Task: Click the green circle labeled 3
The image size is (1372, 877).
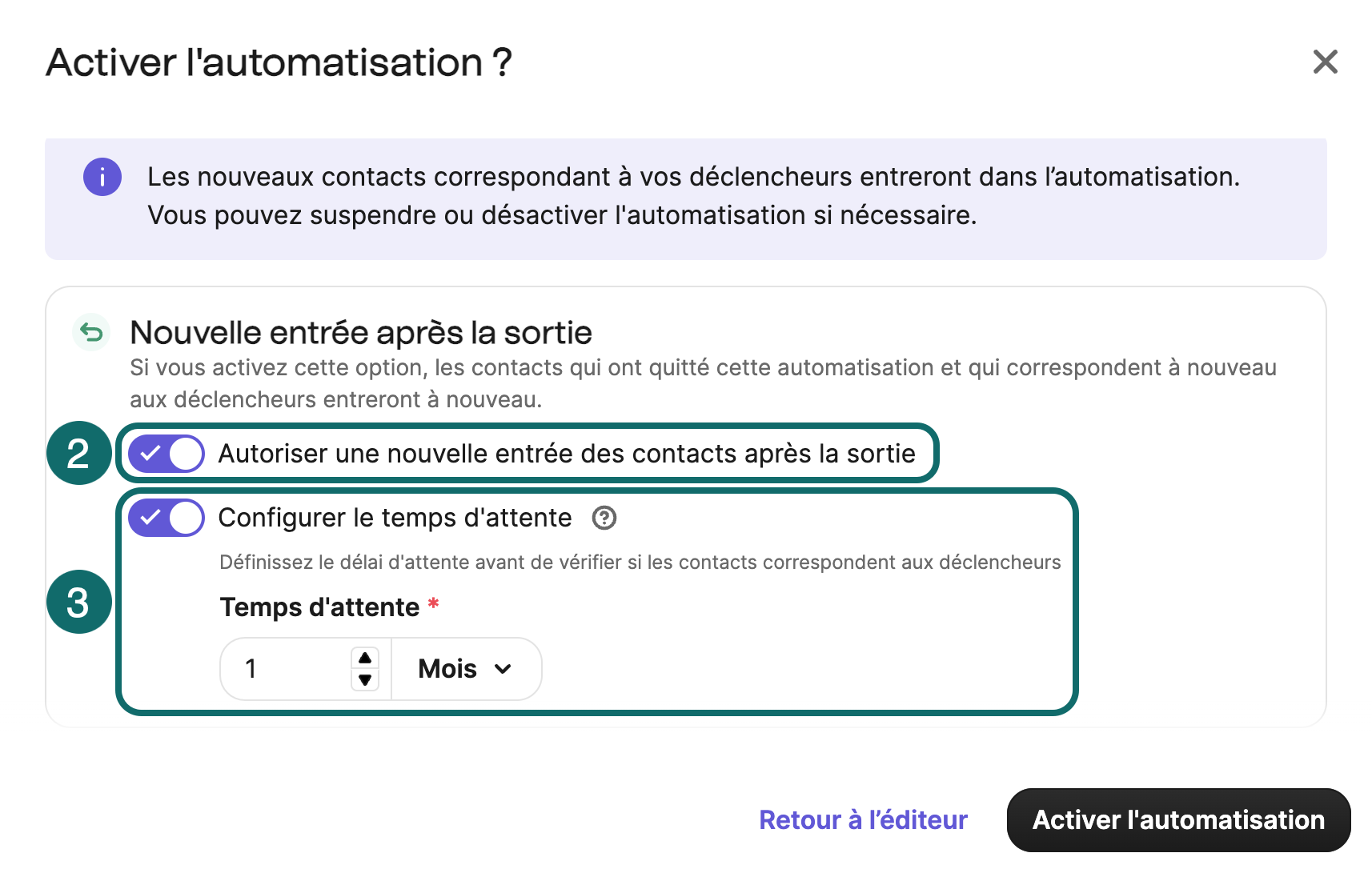Action: [78, 602]
